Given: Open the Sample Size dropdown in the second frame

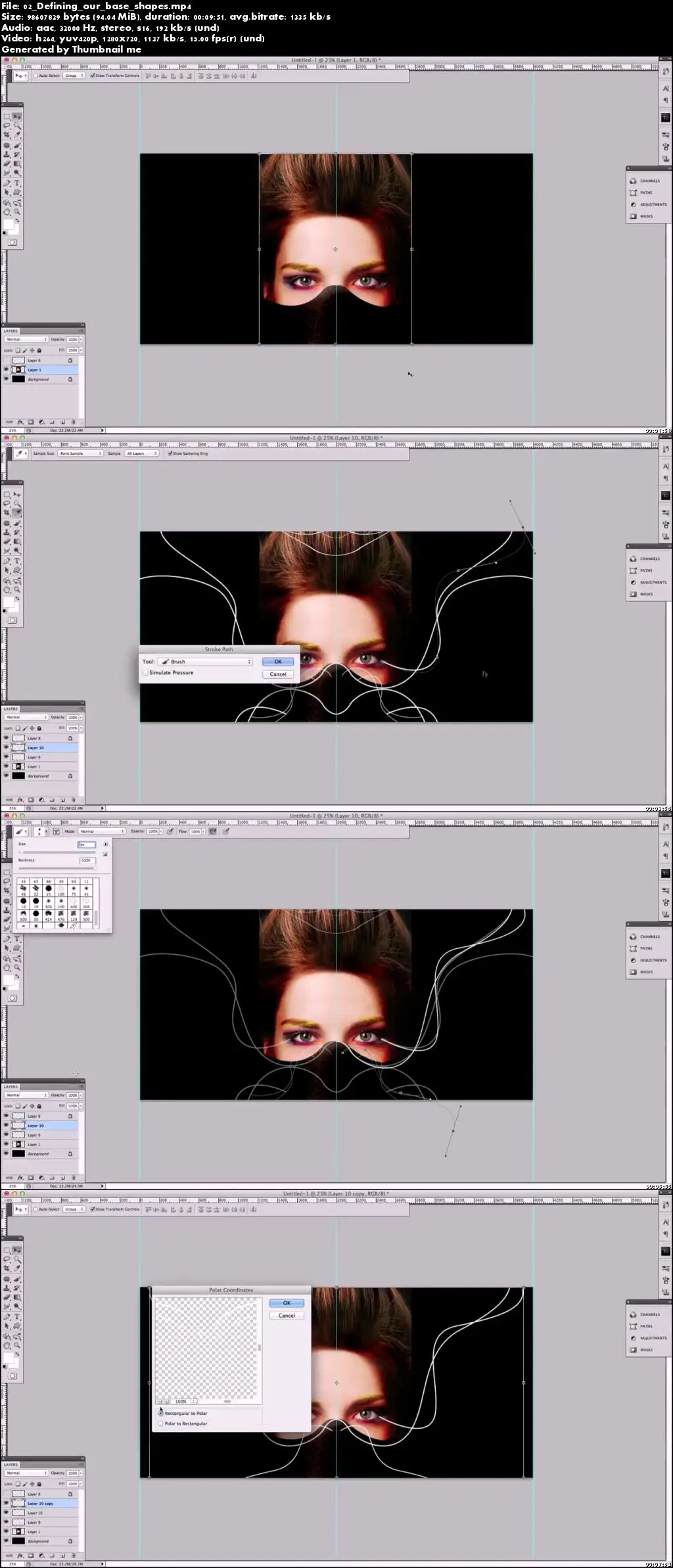Looking at the screenshot, I should point(80,453).
